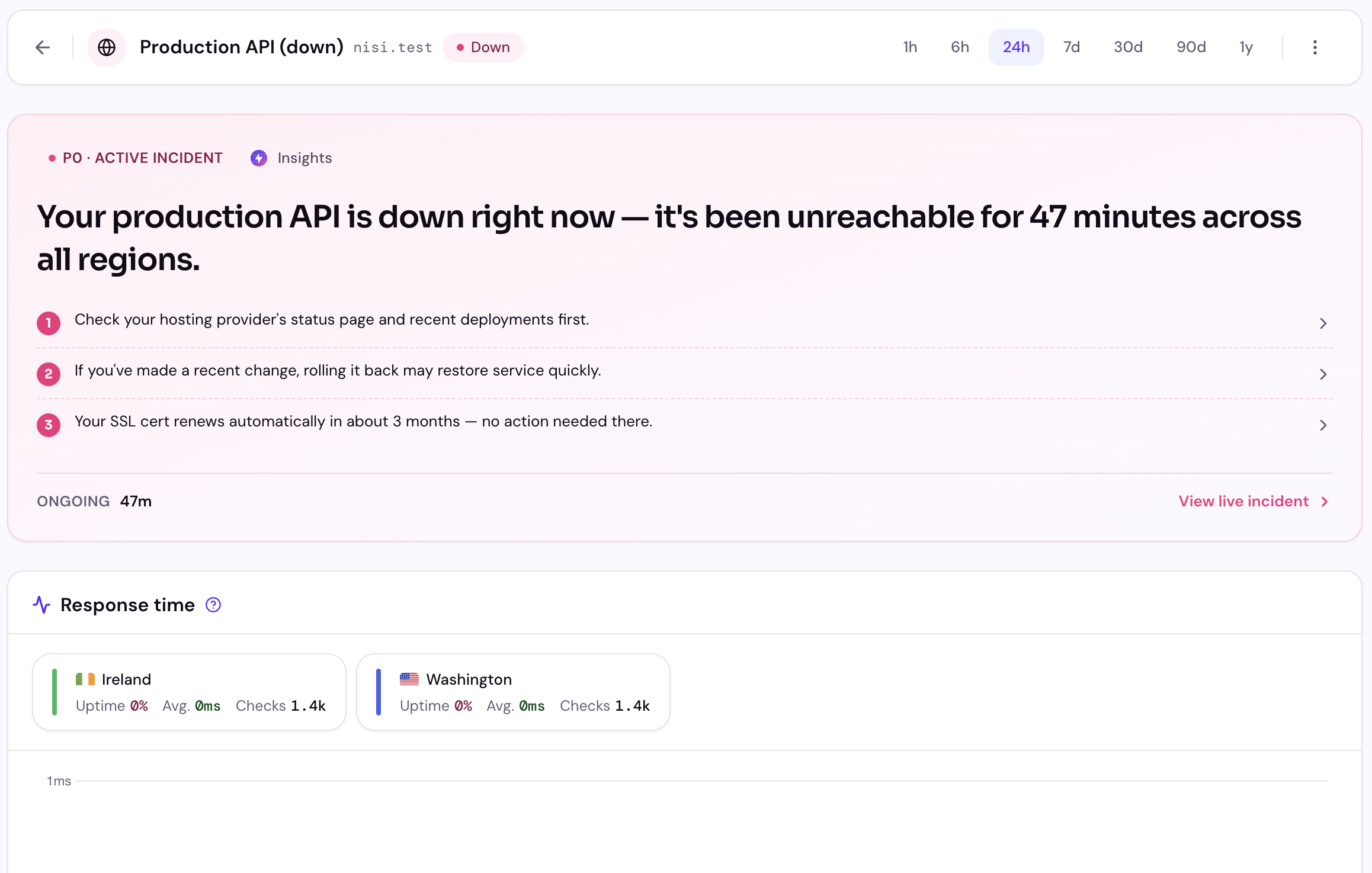Click the globe monitor icon

pos(107,47)
